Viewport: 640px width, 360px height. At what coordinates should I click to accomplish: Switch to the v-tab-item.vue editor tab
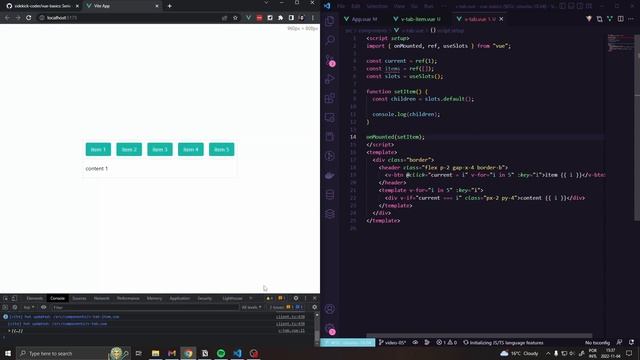tap(417, 19)
